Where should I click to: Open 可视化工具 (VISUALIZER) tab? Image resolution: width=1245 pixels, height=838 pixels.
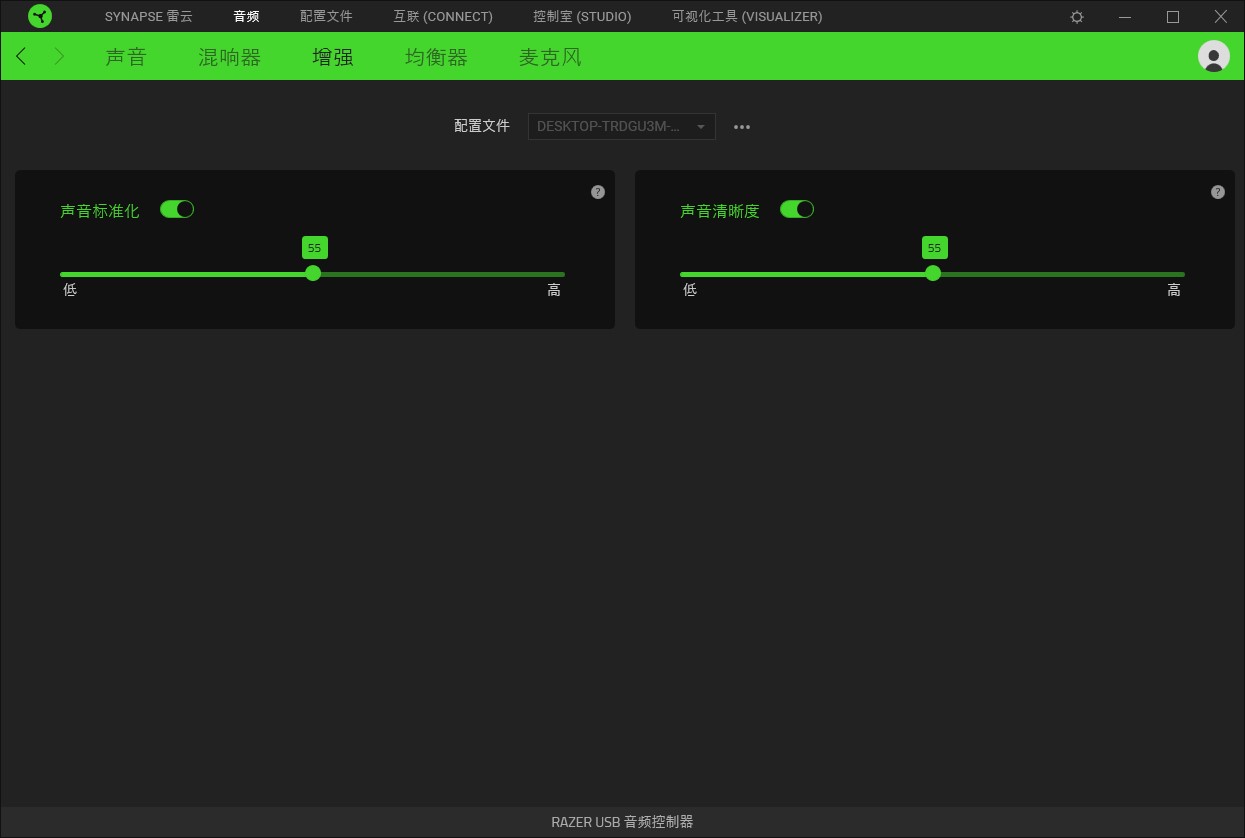click(747, 17)
